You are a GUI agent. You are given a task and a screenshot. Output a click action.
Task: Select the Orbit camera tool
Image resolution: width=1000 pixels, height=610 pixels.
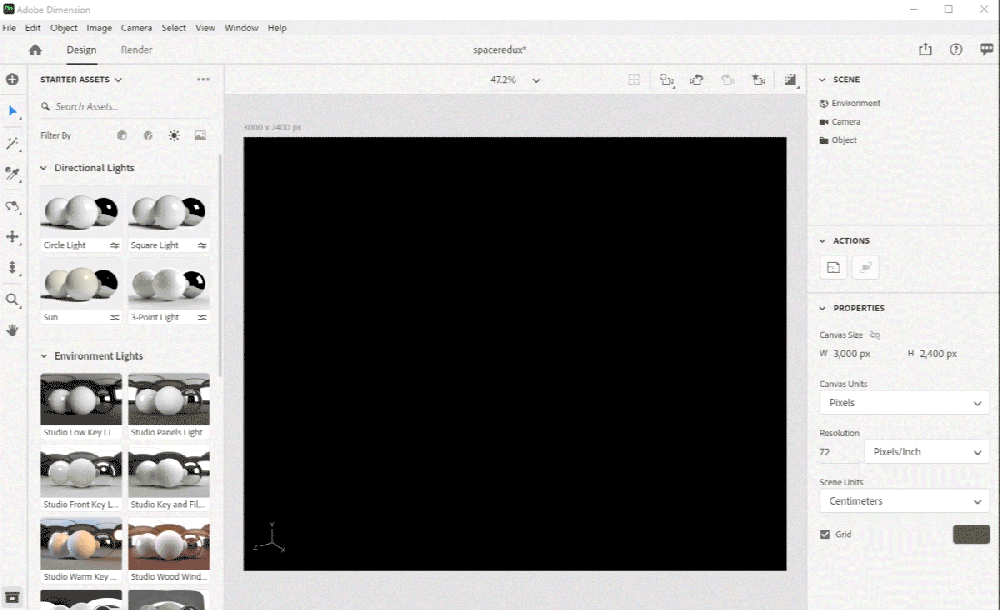13,206
